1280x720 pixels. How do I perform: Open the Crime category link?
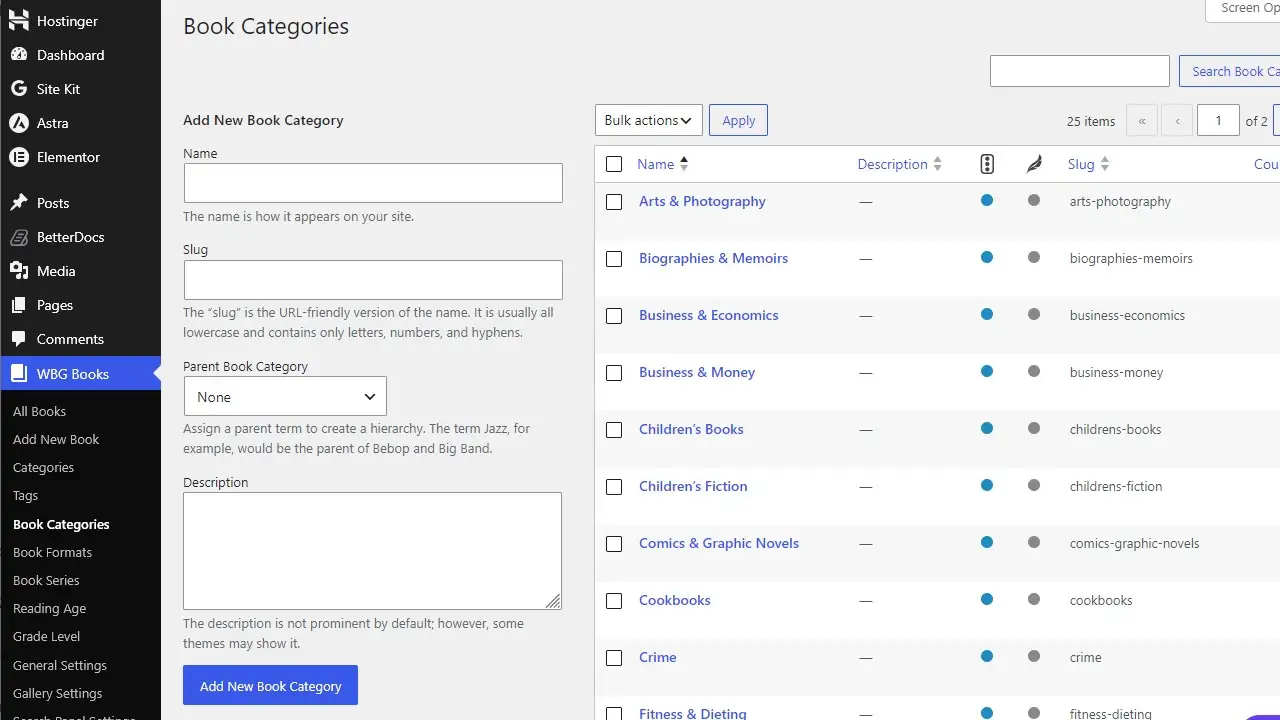coord(657,657)
